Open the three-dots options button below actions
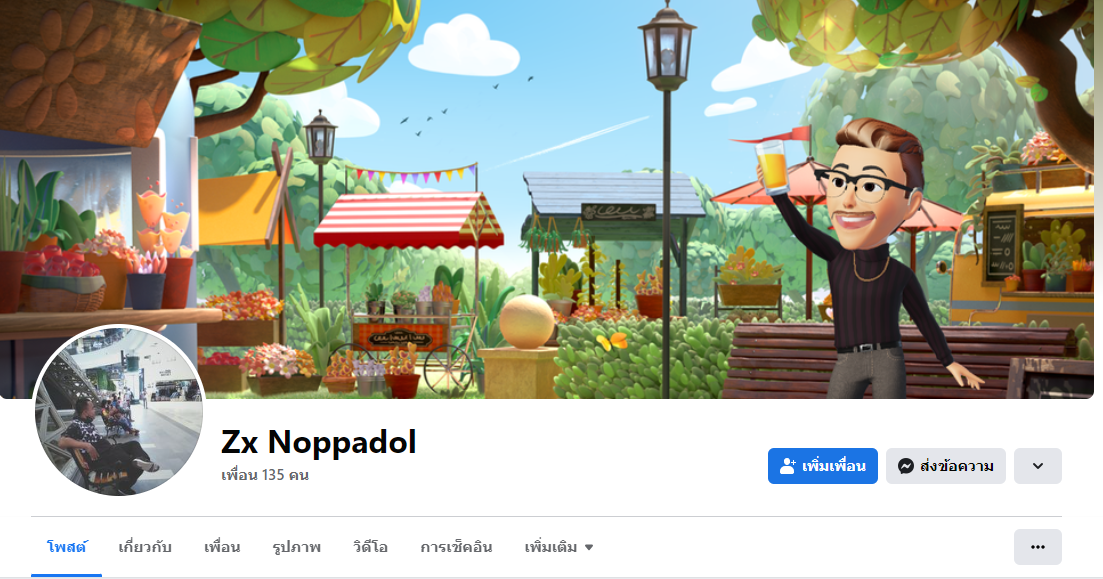 [x=1038, y=547]
